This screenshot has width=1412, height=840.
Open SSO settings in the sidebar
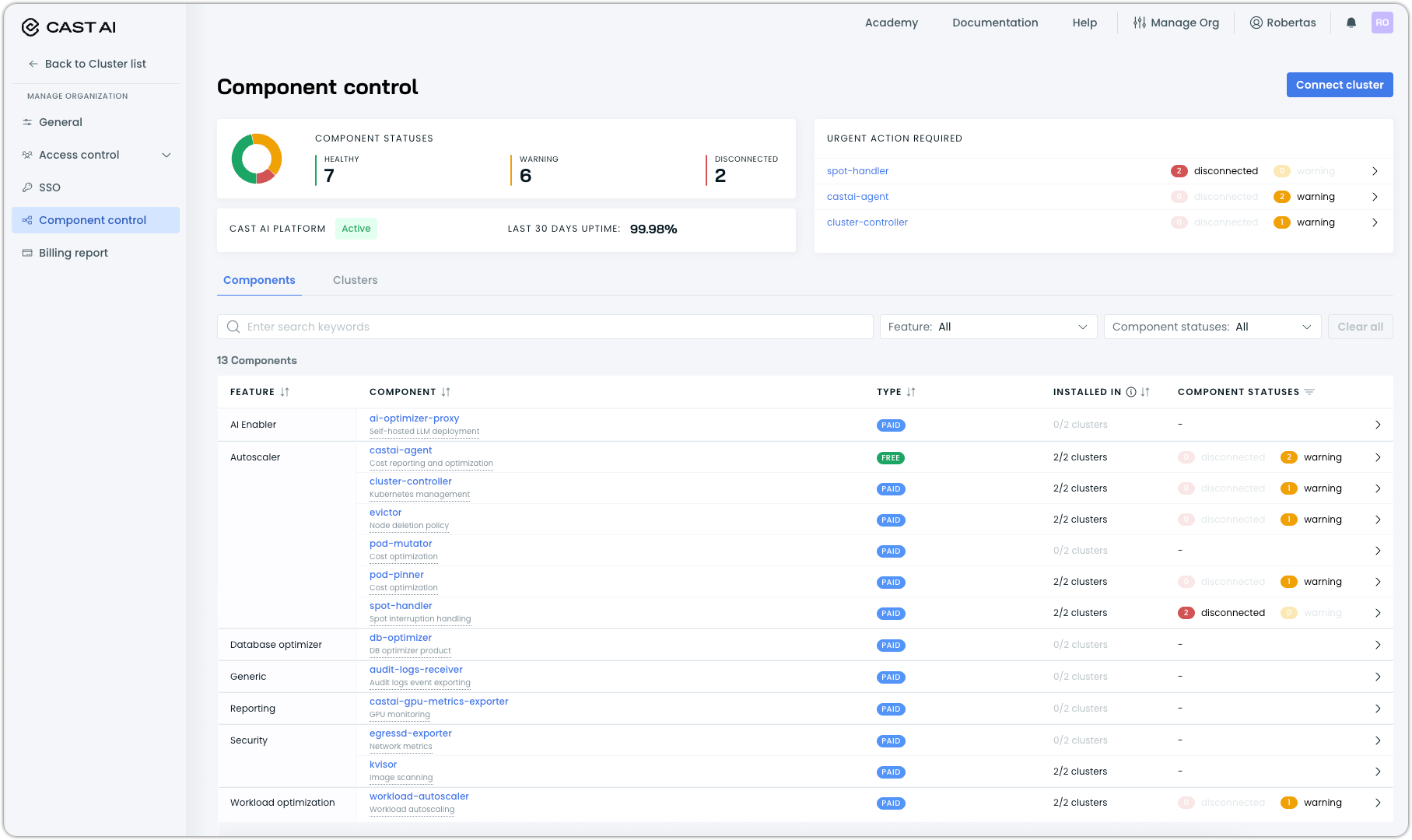96,187
